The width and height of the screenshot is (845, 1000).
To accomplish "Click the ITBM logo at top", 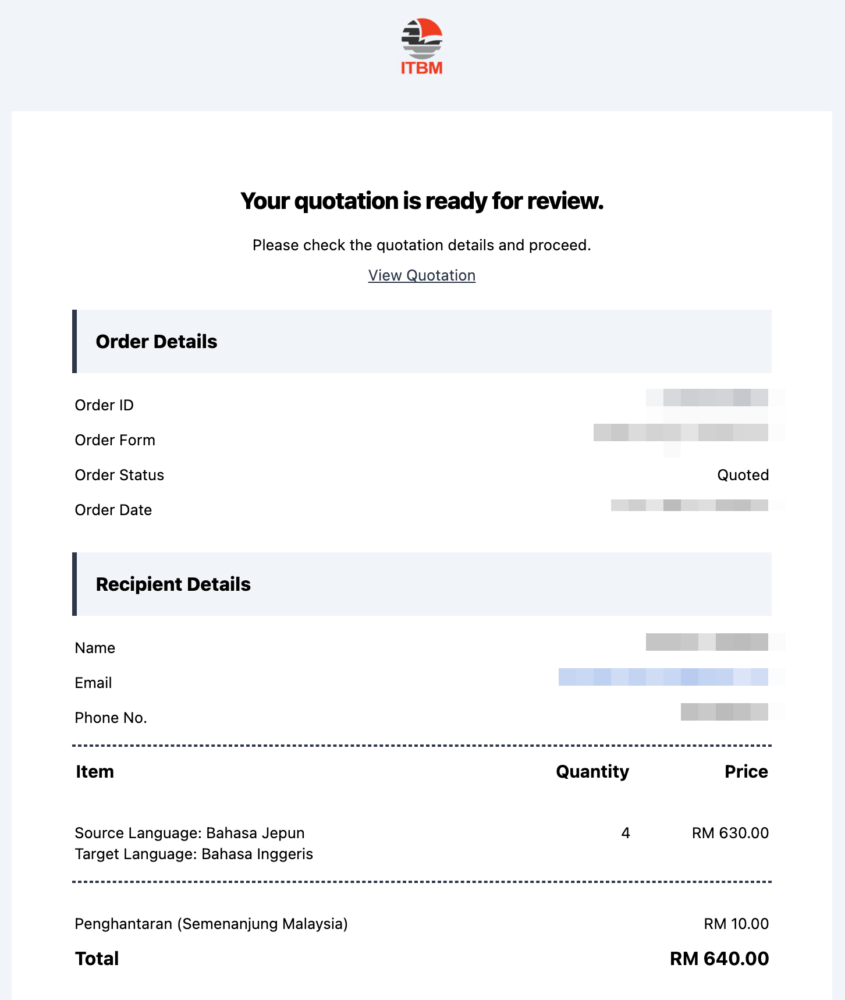I will click(422, 46).
